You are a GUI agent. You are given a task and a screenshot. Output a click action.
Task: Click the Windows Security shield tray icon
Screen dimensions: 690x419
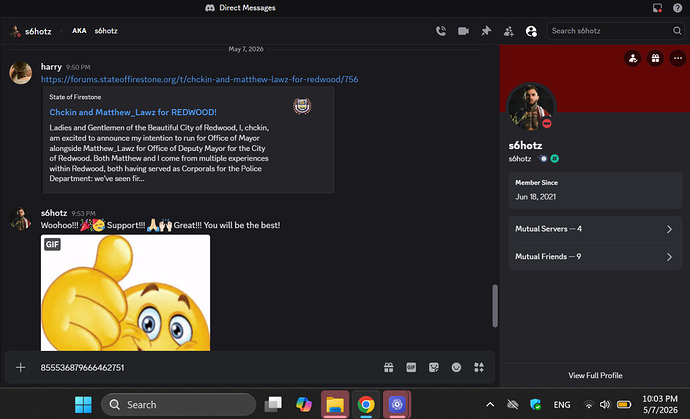coord(535,404)
